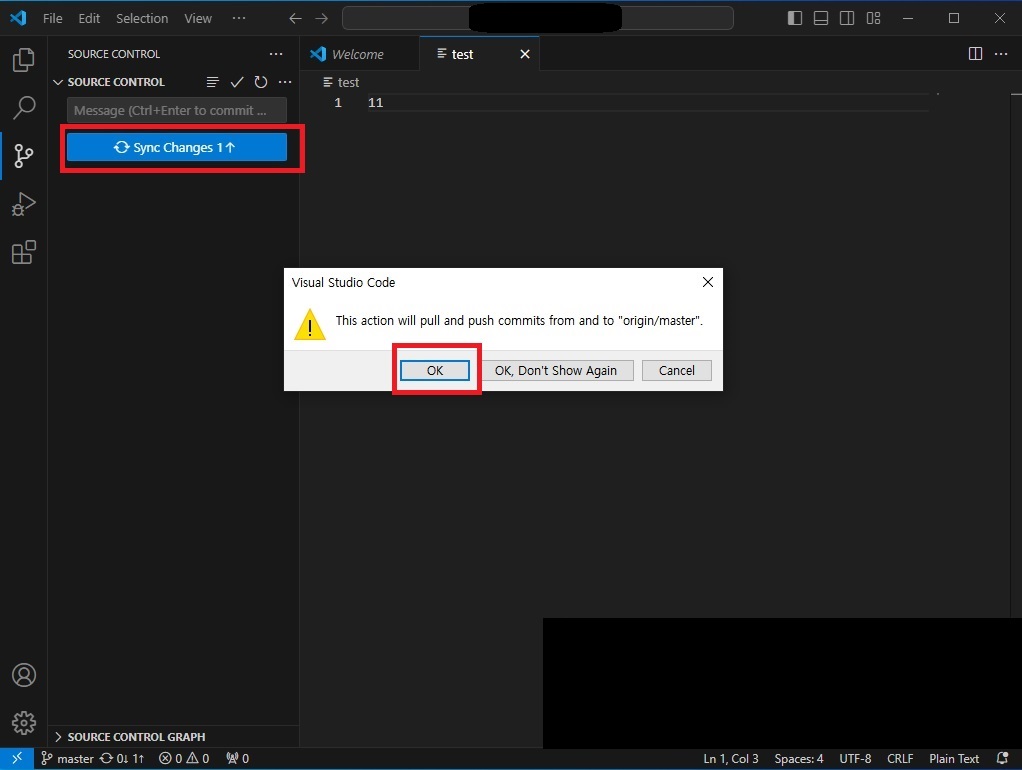Click the synchronize changes status bar indicator
1022x770 pixels.
click(x=121, y=758)
